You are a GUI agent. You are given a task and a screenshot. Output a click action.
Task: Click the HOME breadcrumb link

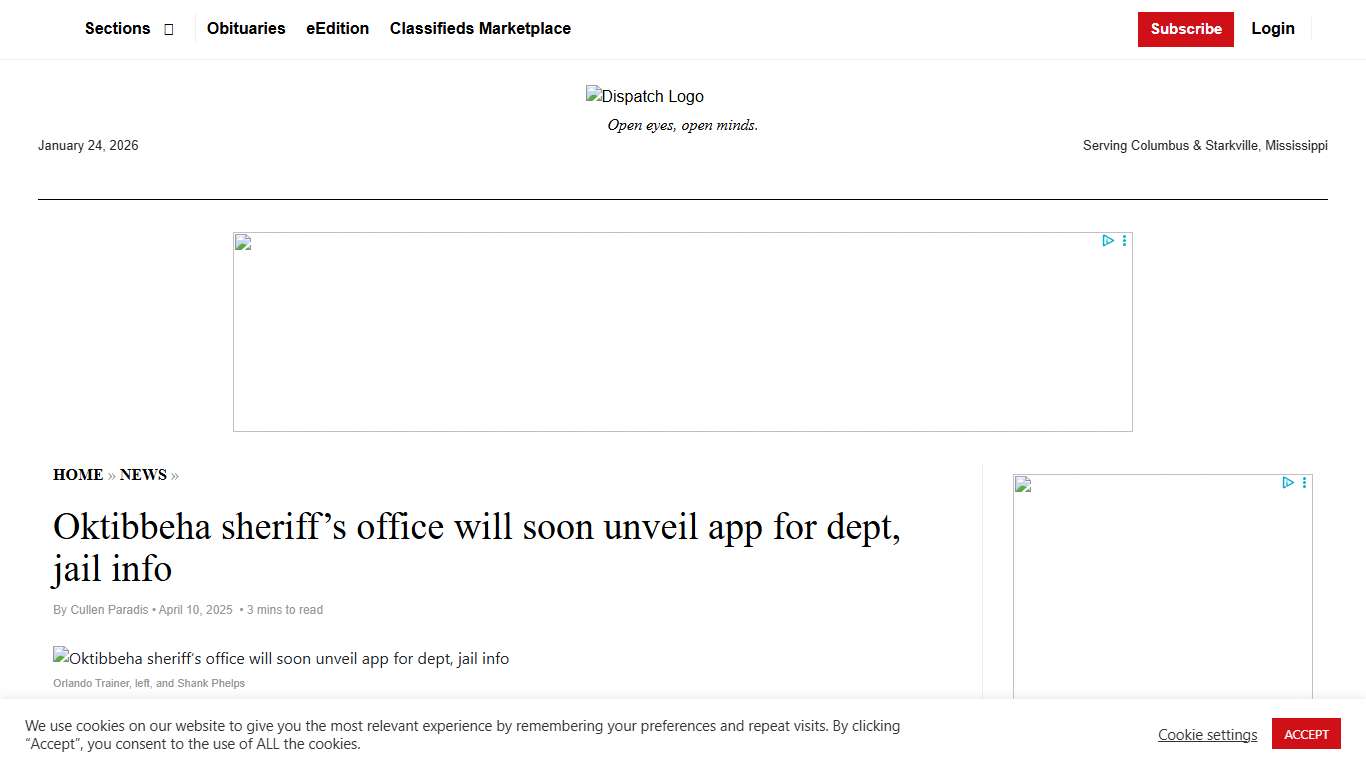pyautogui.click(x=78, y=475)
